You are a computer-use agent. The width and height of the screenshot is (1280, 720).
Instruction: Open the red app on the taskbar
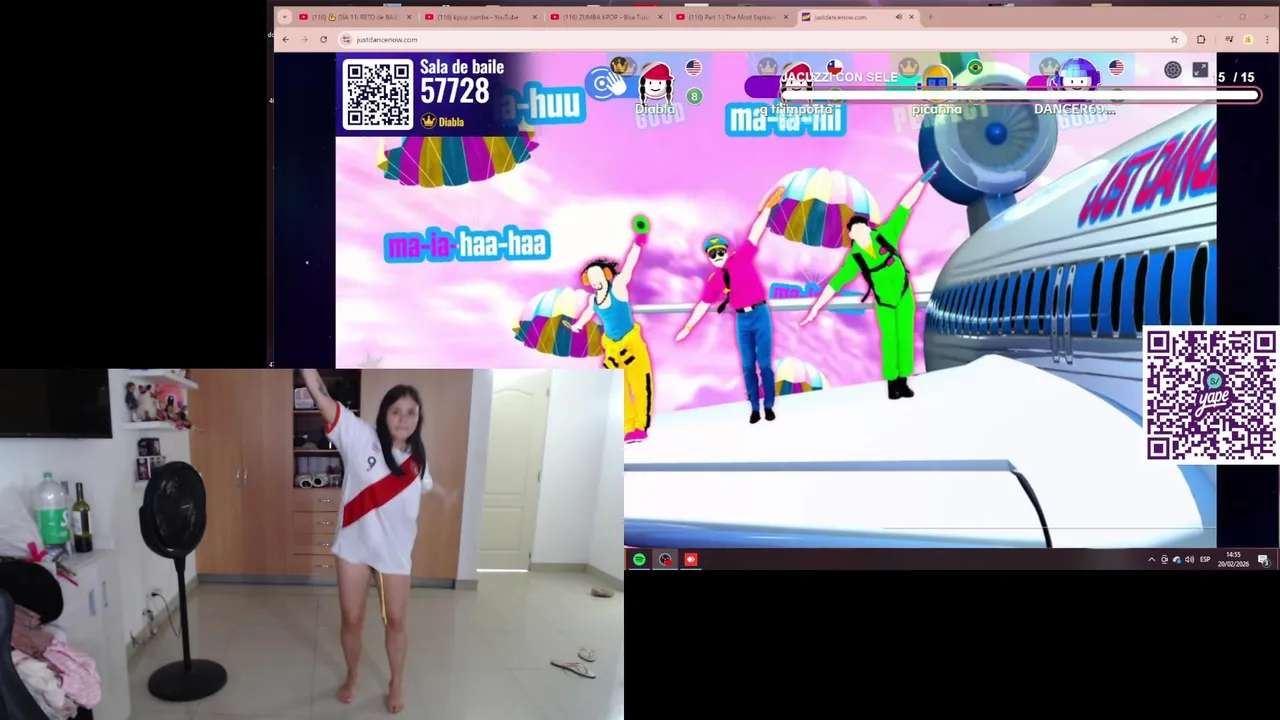690,559
